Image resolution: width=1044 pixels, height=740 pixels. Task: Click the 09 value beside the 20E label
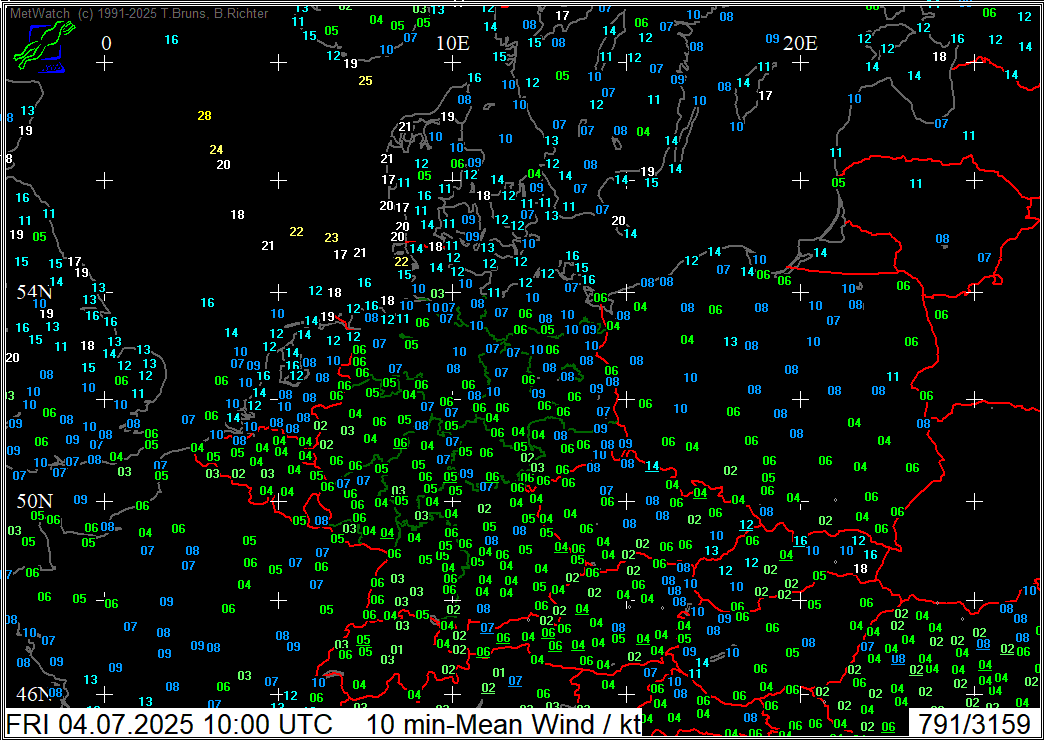click(772, 39)
